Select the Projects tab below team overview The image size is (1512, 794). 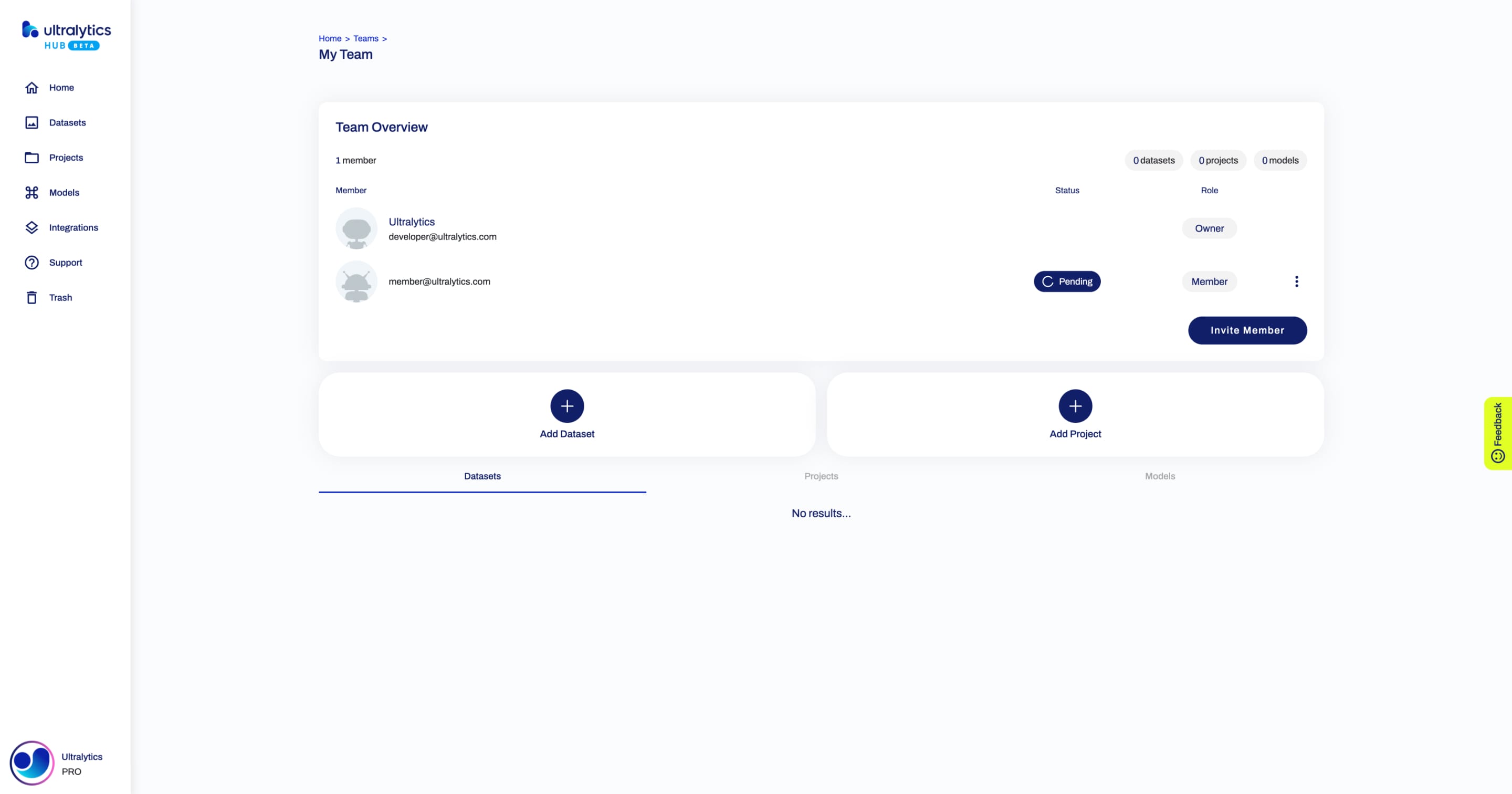coord(821,476)
